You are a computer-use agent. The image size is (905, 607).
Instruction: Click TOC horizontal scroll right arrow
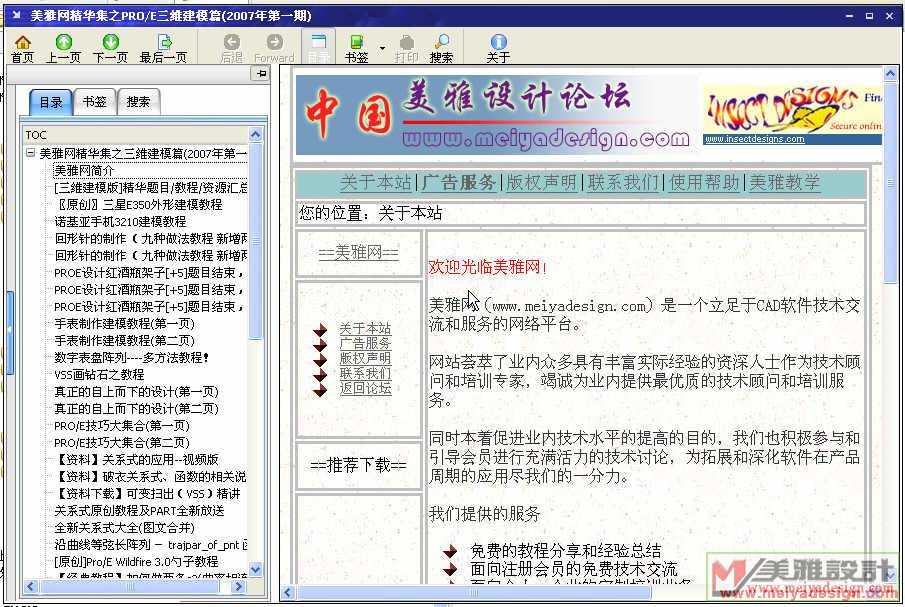pyautogui.click(x=238, y=587)
